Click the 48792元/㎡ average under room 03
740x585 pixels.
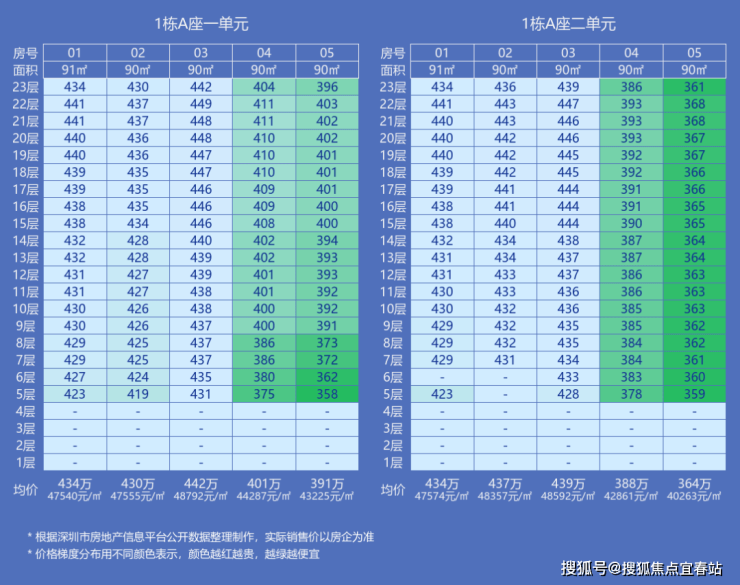pos(201,496)
